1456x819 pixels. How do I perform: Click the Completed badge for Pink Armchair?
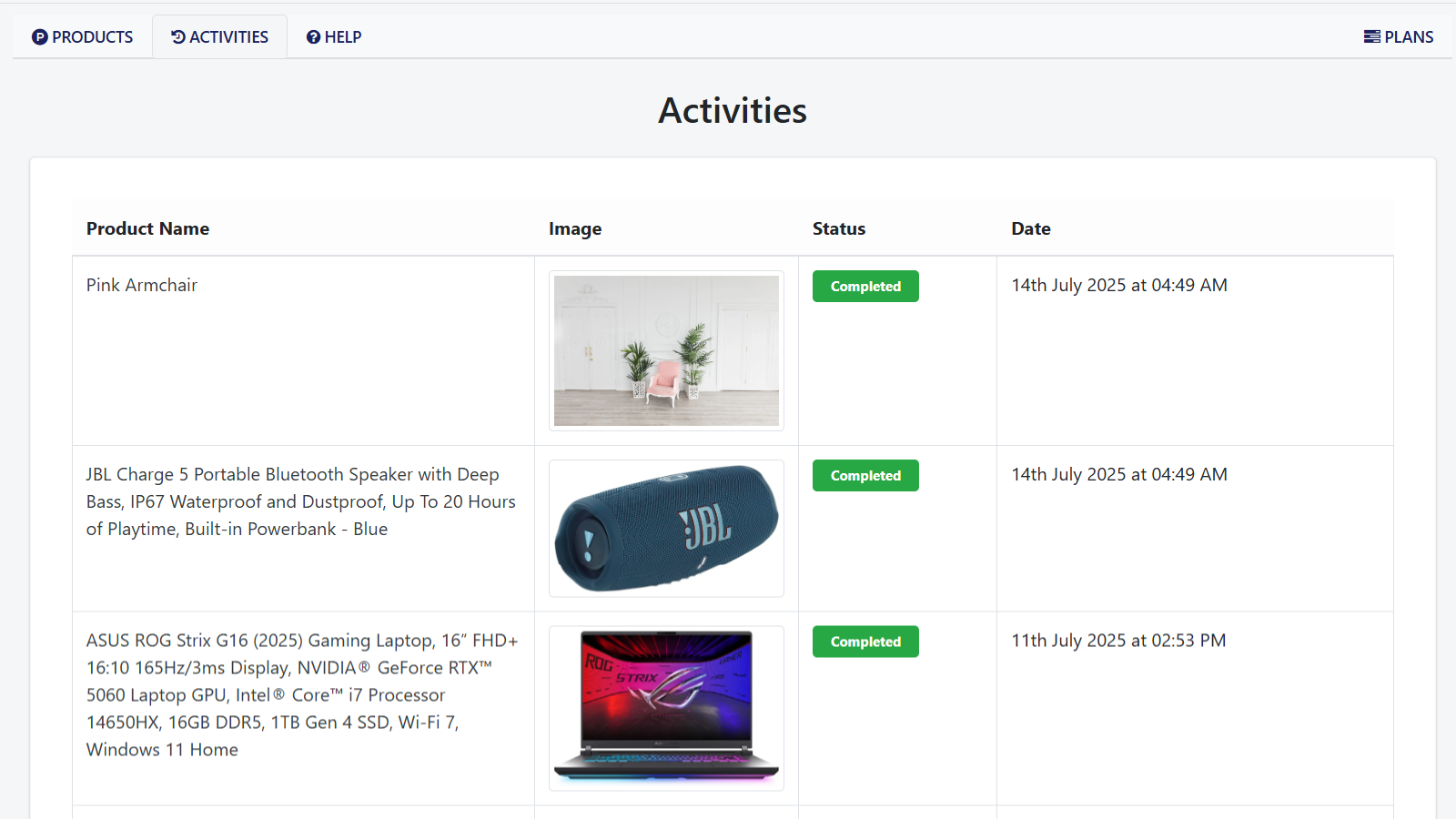(x=865, y=287)
